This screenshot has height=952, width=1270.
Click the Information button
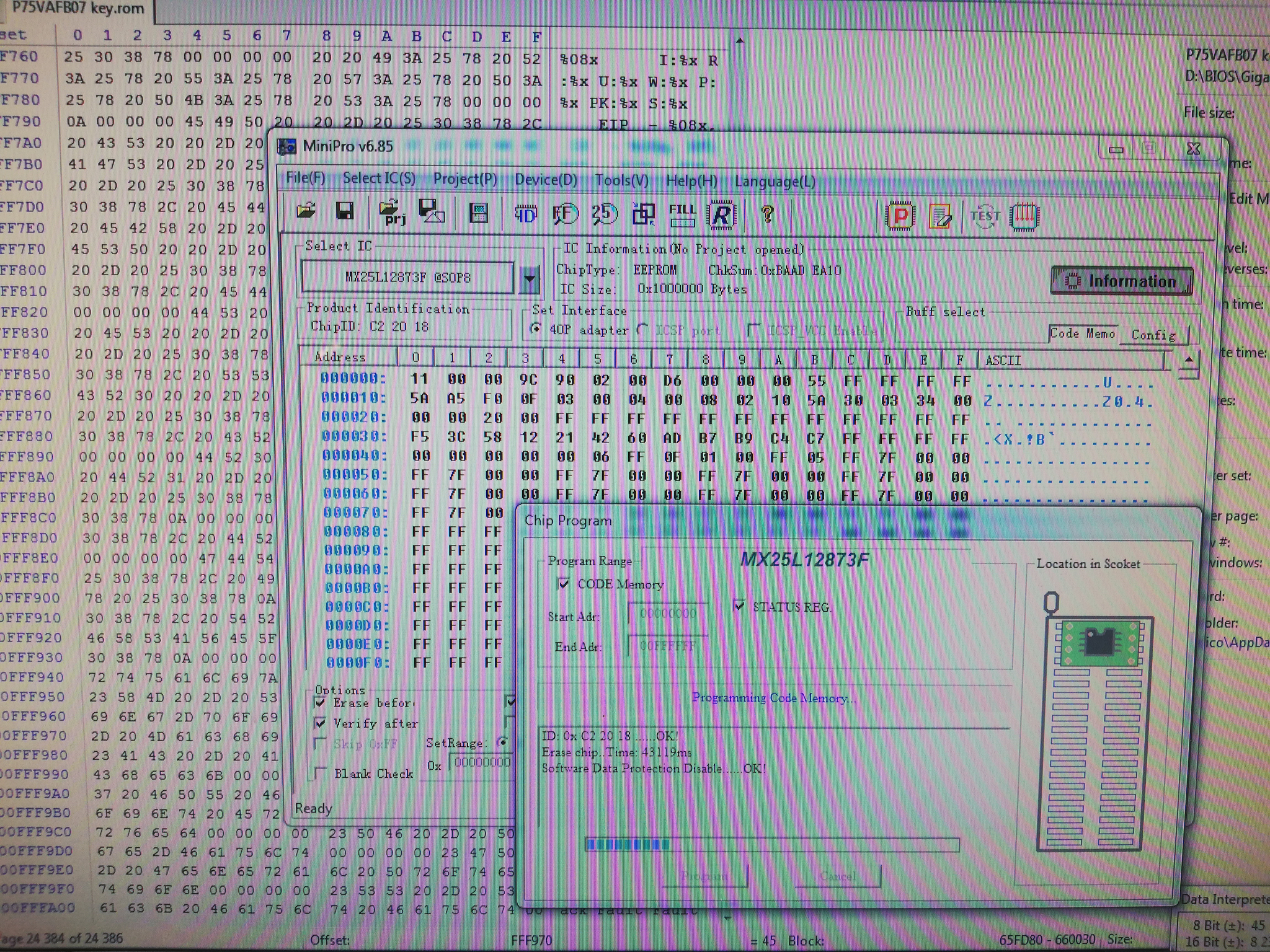pyautogui.click(x=1122, y=281)
